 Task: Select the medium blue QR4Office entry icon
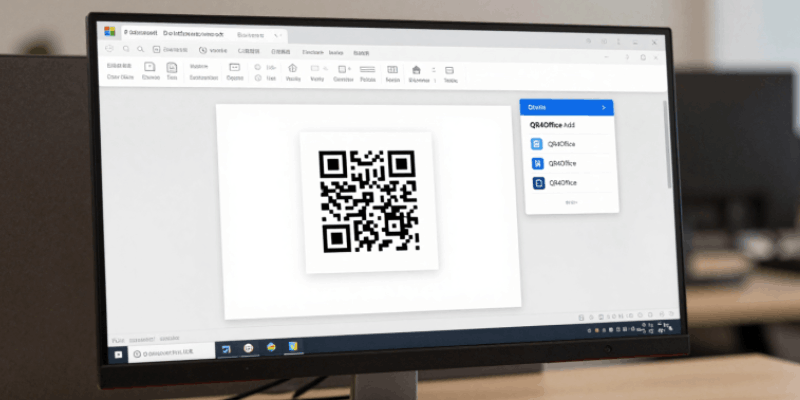click(538, 163)
